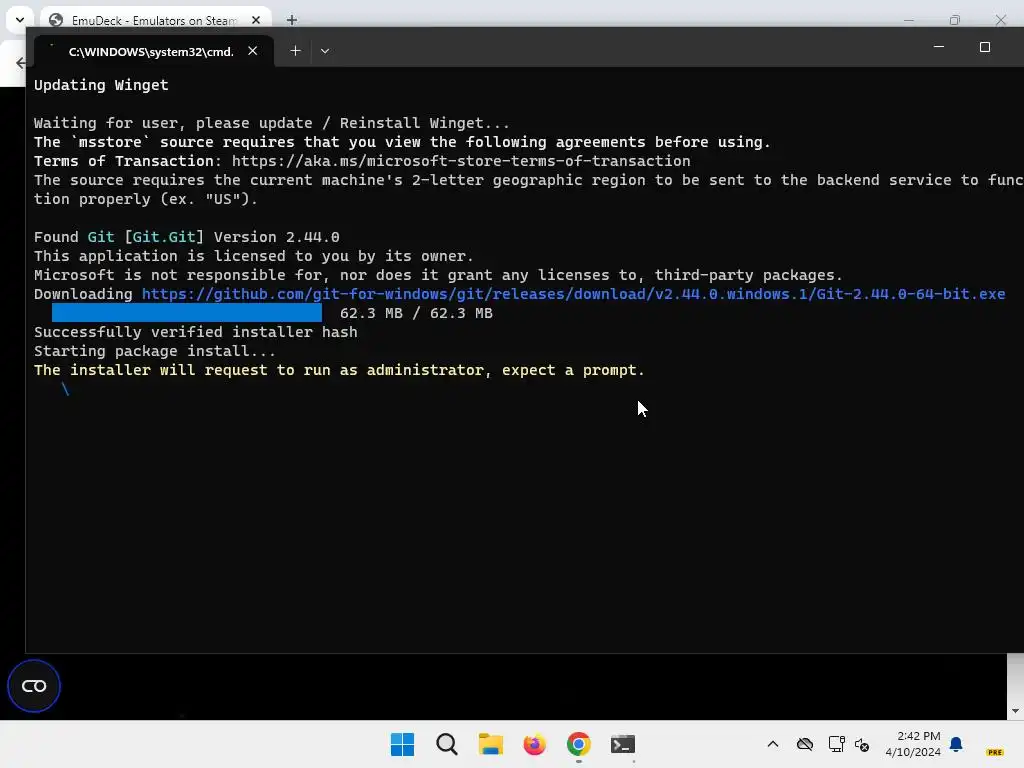This screenshot has height=768, width=1024.
Task: Show hidden system tray icons
Action: point(773,744)
